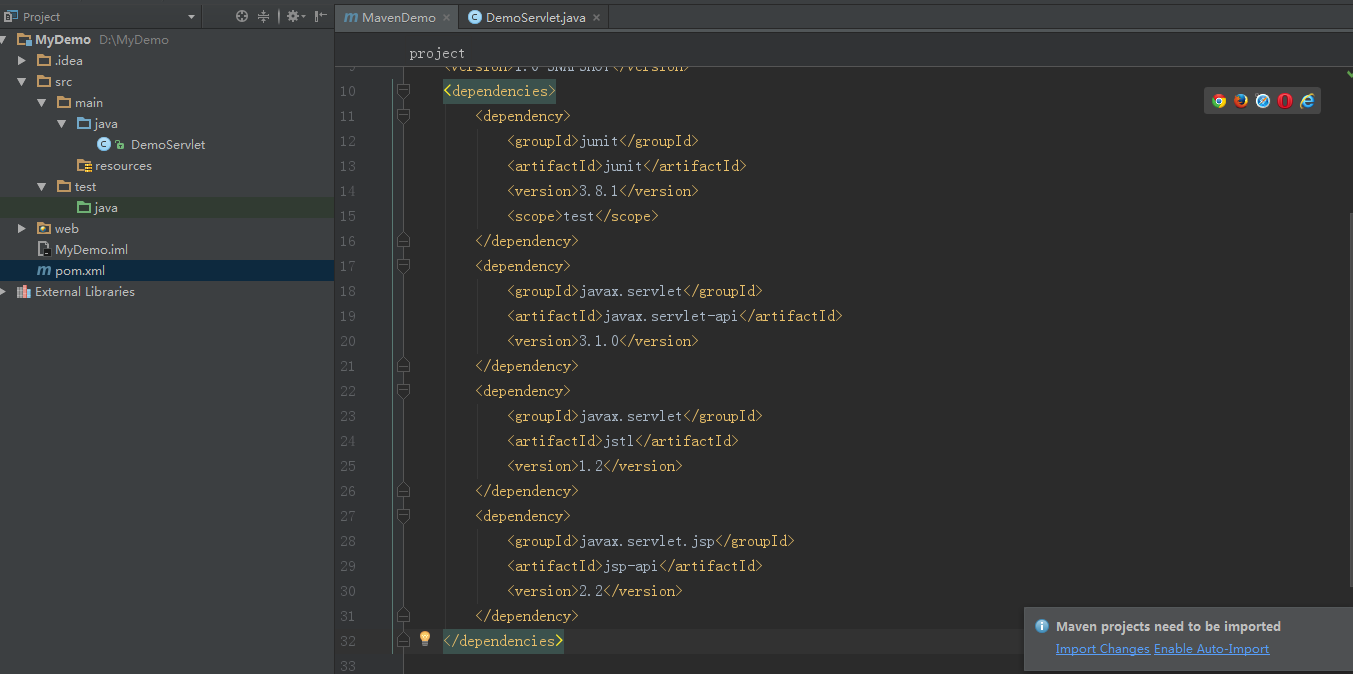Open the Project view dropdown

click(191, 17)
